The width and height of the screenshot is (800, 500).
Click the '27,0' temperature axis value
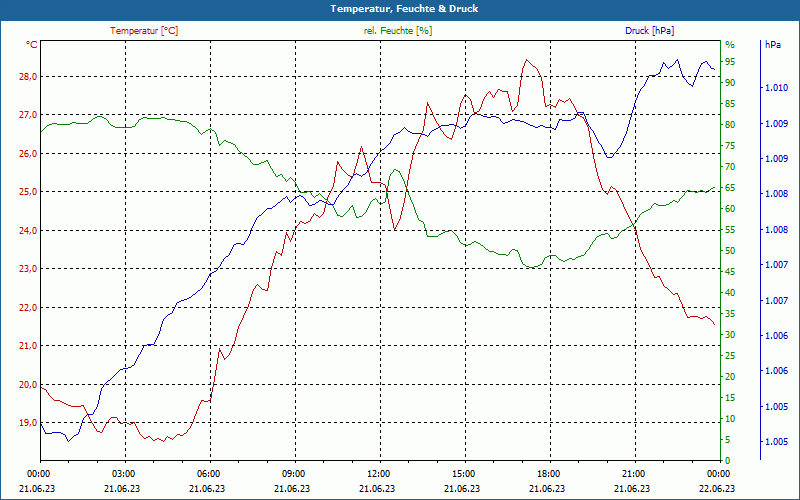point(29,115)
